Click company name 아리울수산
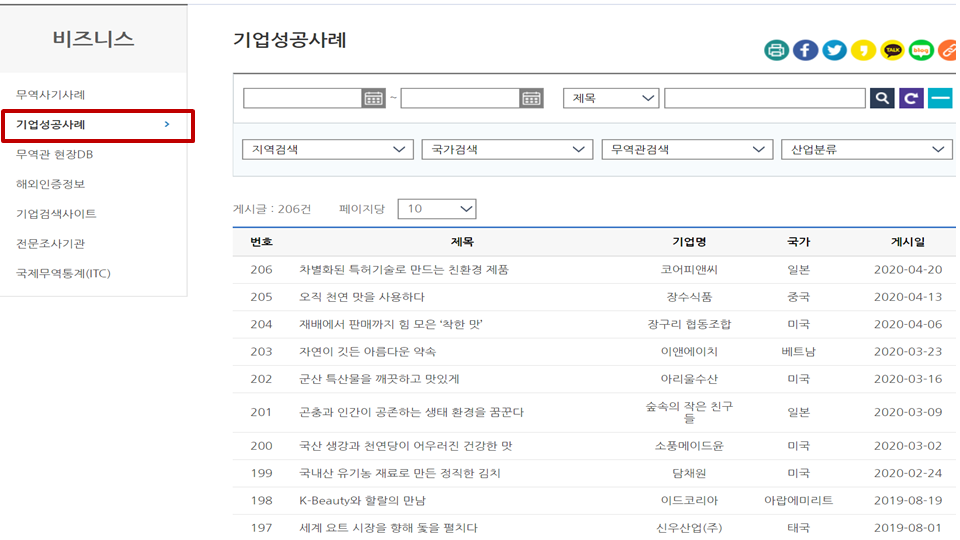960x540 pixels. click(x=689, y=379)
